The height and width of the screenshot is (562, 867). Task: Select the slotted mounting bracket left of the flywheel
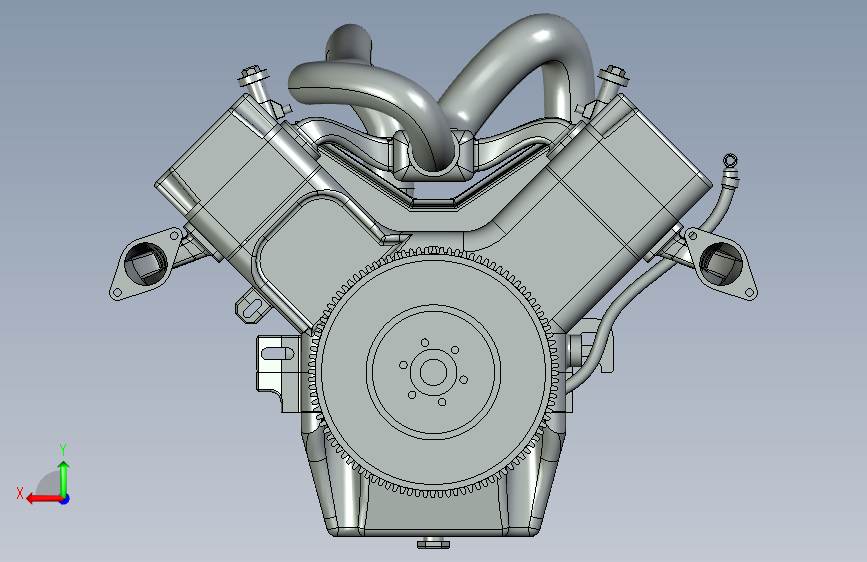[x=278, y=373]
